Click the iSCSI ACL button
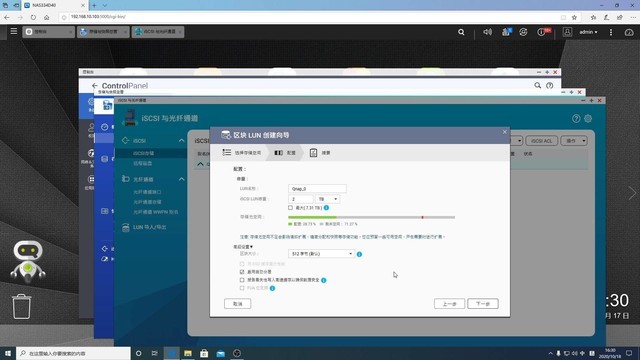 pyautogui.click(x=542, y=141)
